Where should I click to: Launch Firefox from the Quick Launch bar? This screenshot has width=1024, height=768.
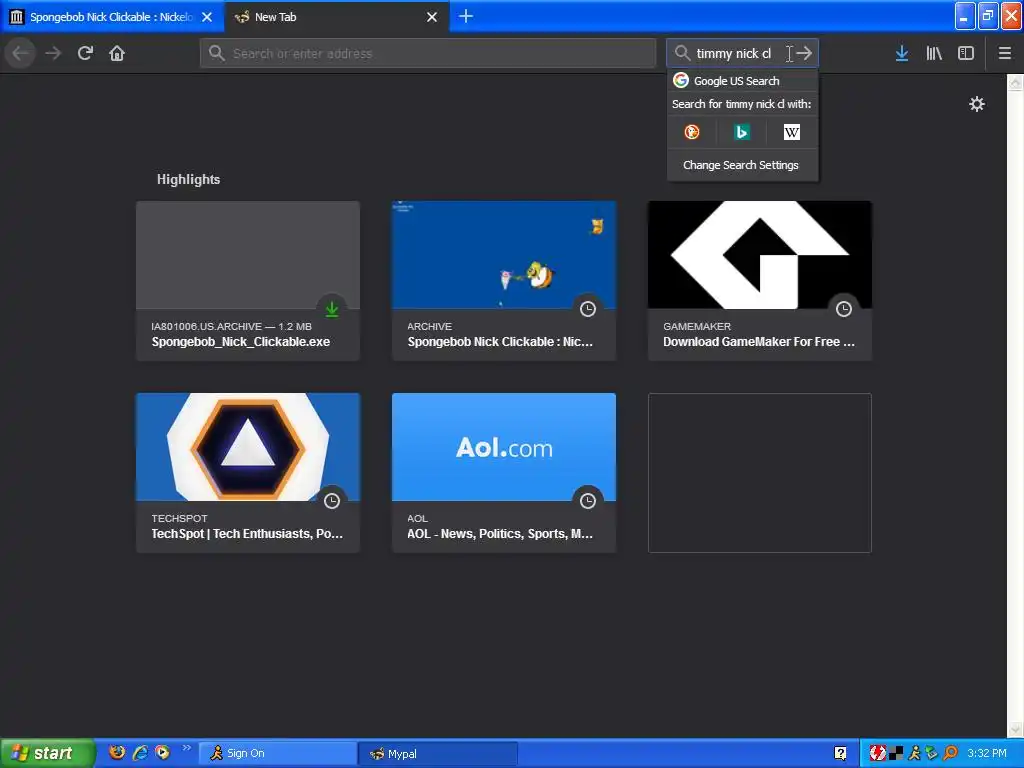(x=117, y=752)
